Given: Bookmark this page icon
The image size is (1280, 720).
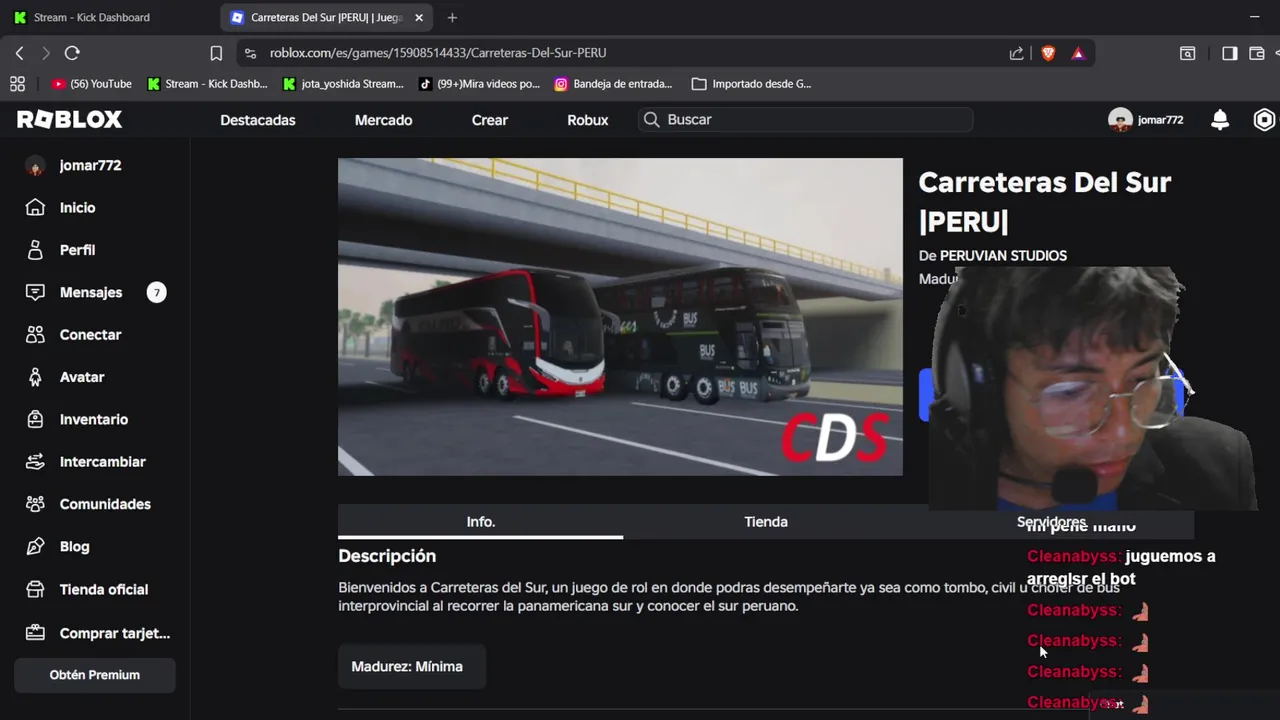Looking at the screenshot, I should [x=216, y=53].
